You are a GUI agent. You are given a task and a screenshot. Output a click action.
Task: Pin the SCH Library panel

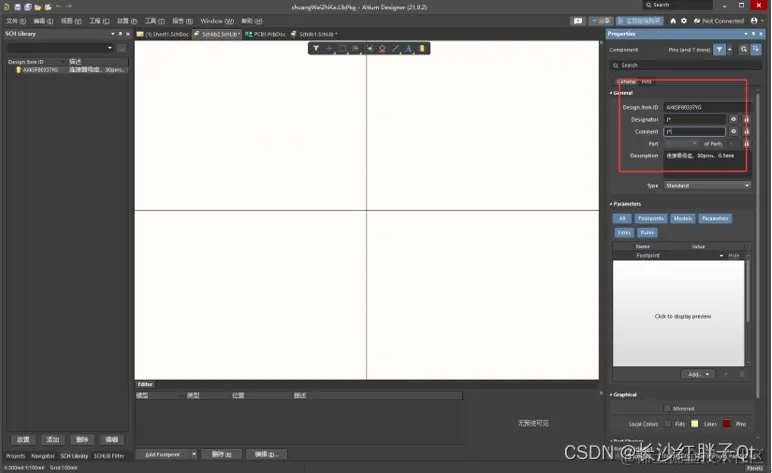[120, 34]
